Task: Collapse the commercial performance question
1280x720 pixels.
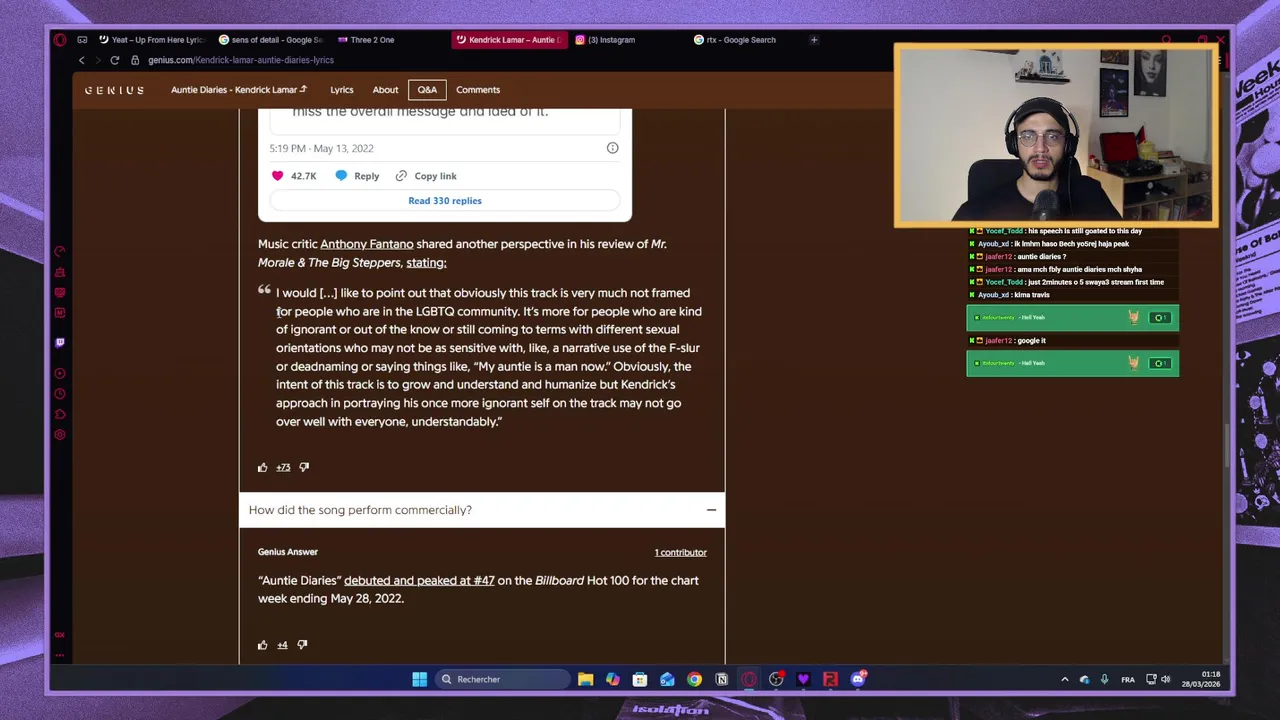Action: coord(711,510)
